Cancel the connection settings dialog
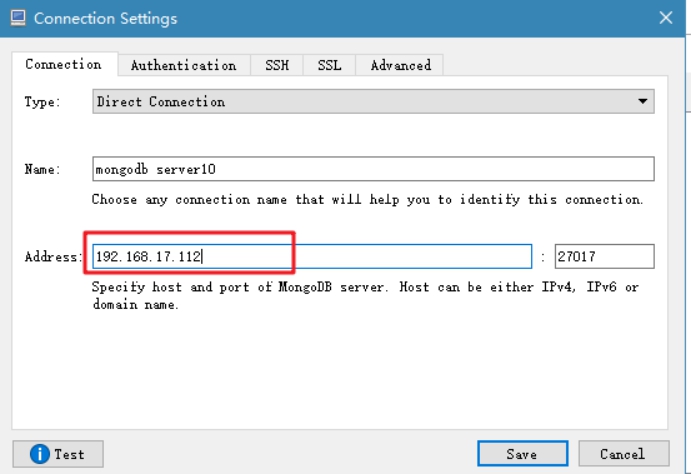 [x=624, y=454]
